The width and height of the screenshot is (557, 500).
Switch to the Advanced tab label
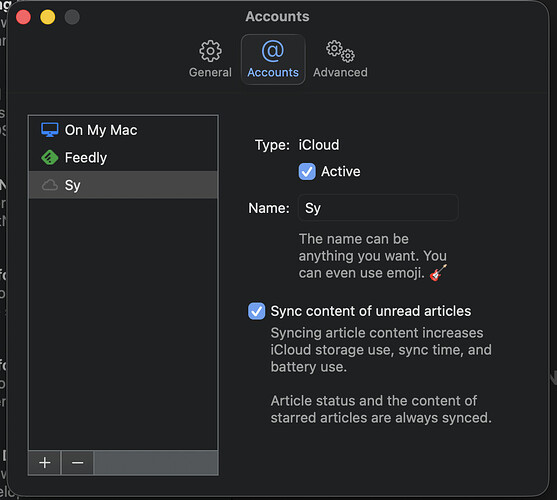coord(340,72)
